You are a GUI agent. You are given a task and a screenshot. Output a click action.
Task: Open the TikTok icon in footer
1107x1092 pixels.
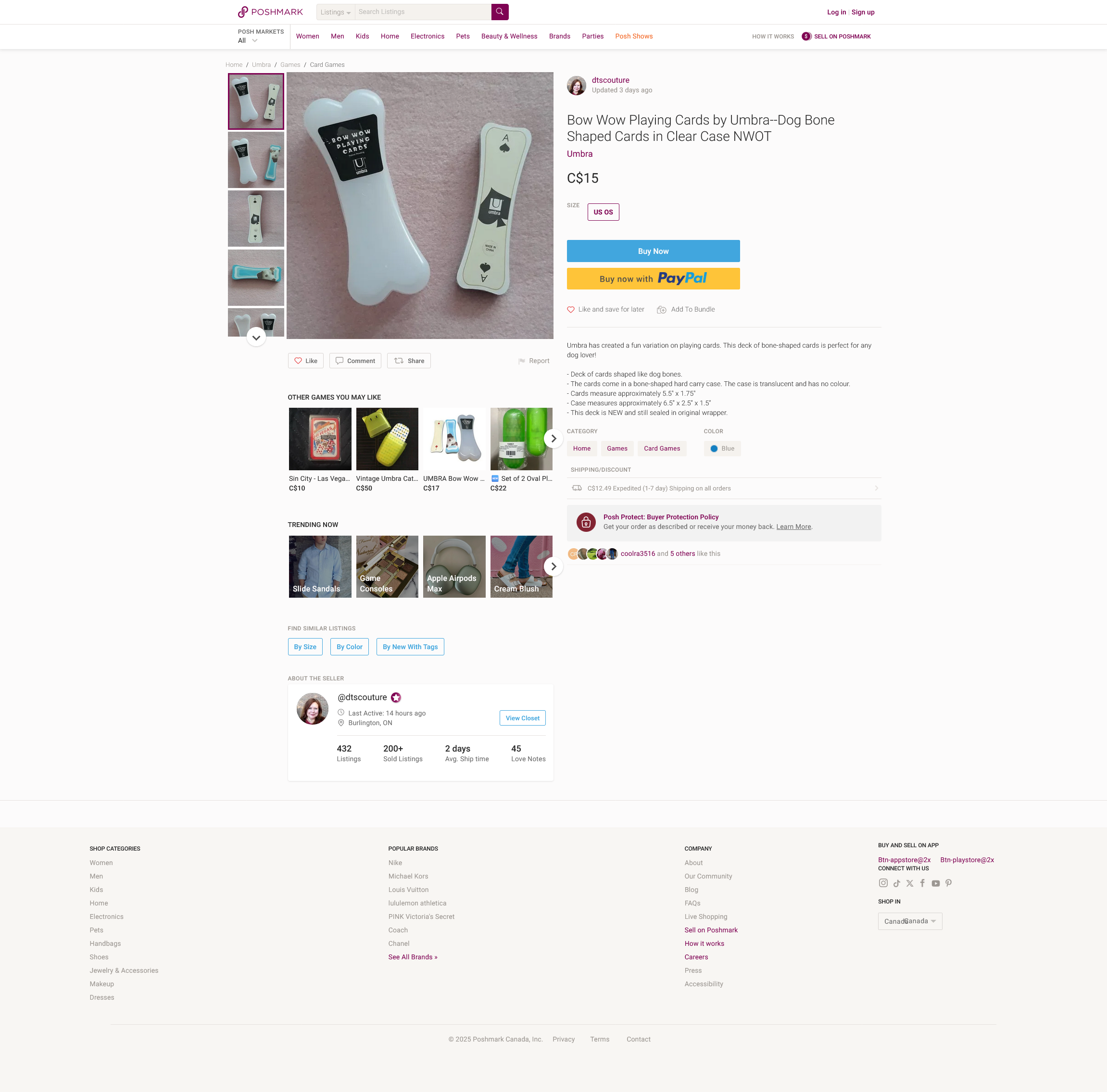pyautogui.click(x=897, y=883)
